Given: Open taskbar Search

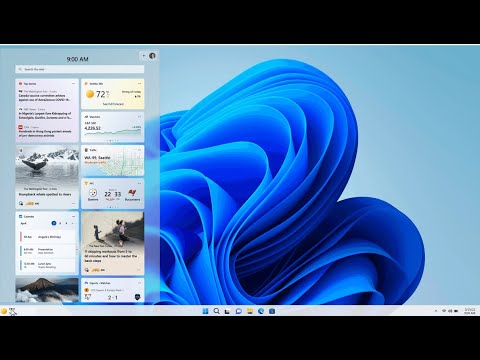Looking at the screenshot, I should pos(216,311).
